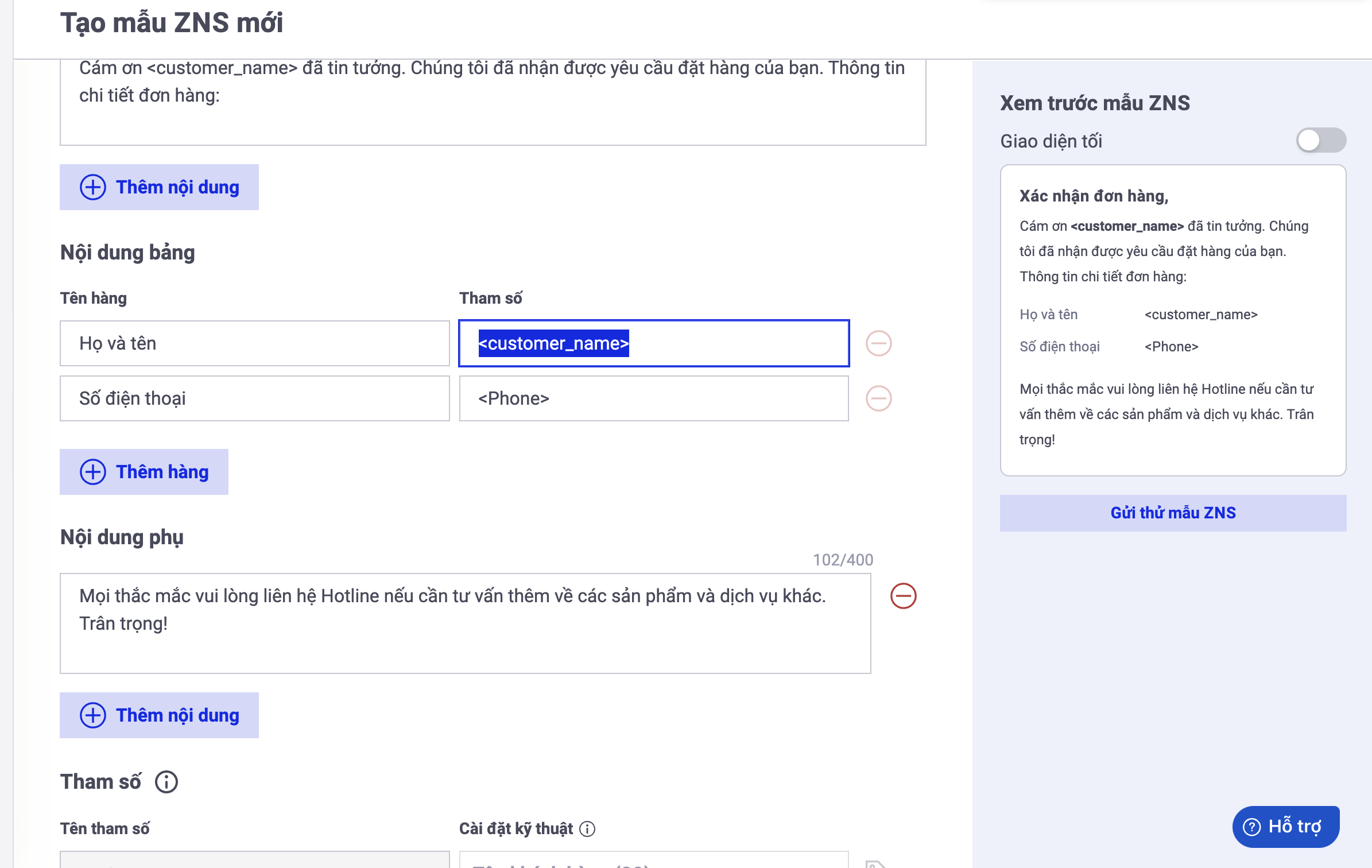
Task: Click info icon next to Cài đặt kỹ thuật
Action: click(x=587, y=828)
